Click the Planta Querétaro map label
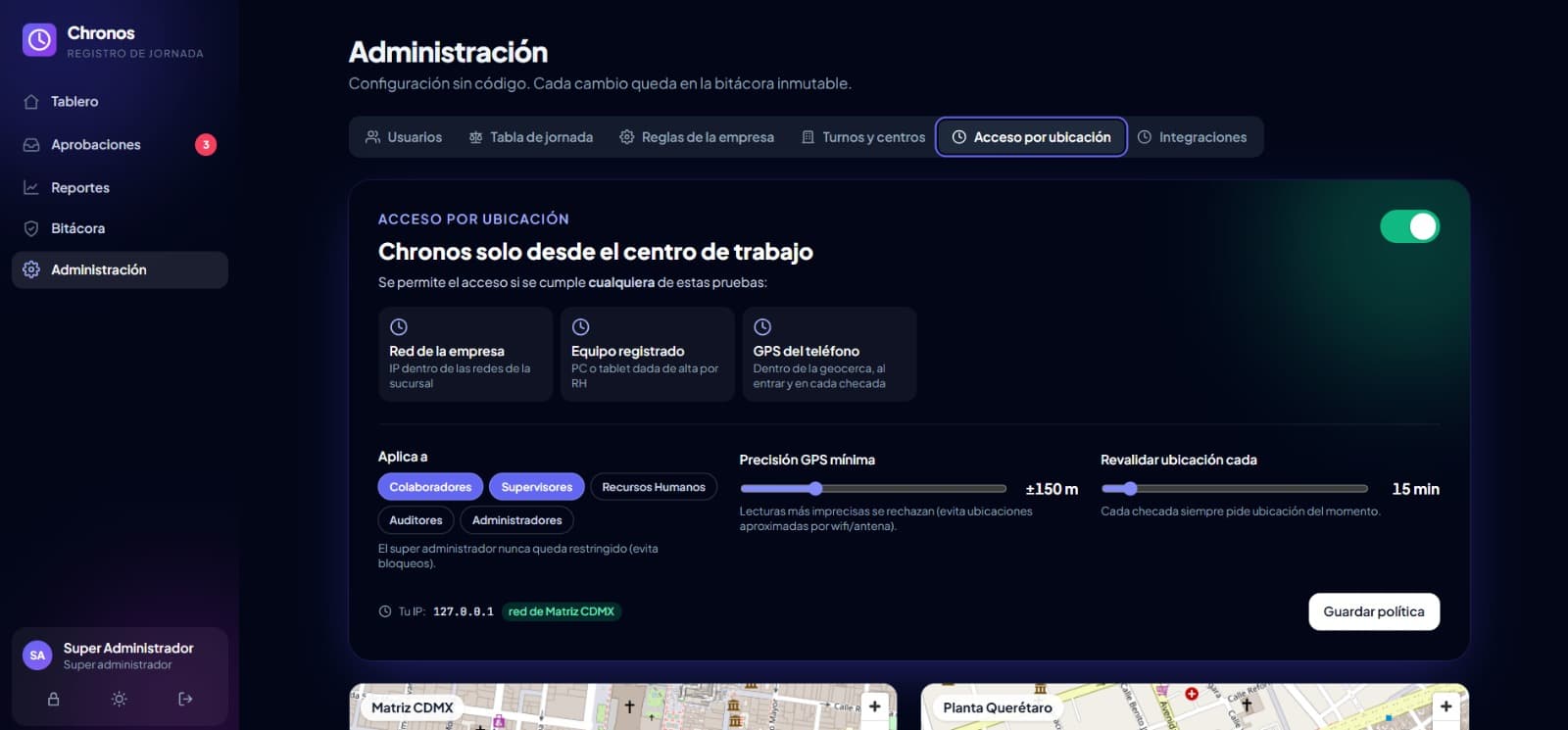Screen dimensions: 1568x730 [x=998, y=707]
